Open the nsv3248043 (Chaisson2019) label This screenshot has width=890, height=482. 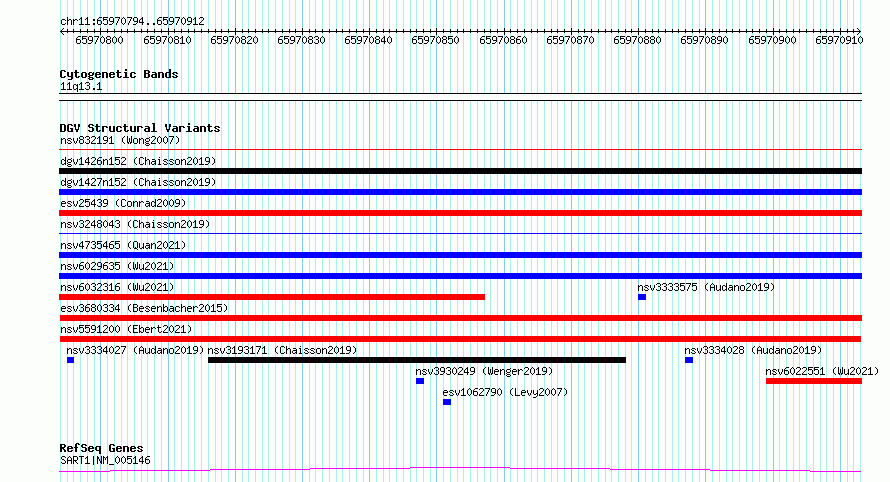click(x=135, y=224)
